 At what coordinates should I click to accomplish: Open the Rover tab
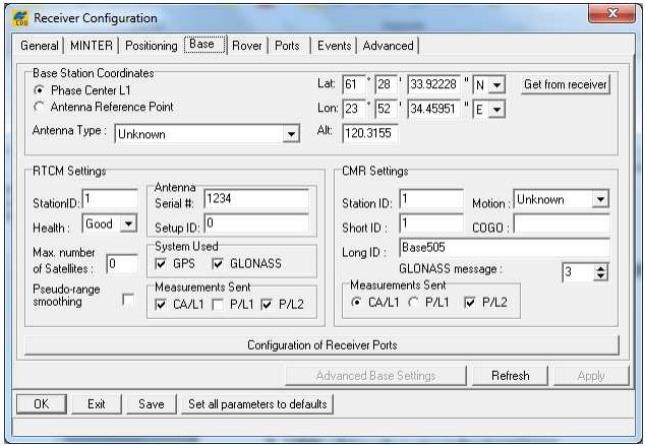click(247, 45)
